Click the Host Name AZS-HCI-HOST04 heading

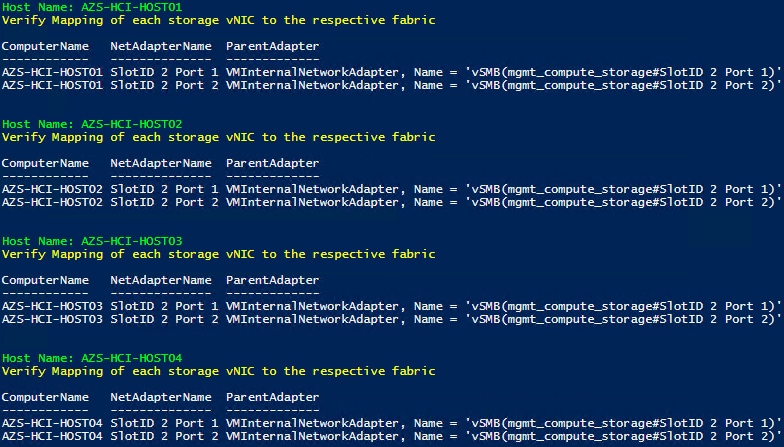(92, 358)
